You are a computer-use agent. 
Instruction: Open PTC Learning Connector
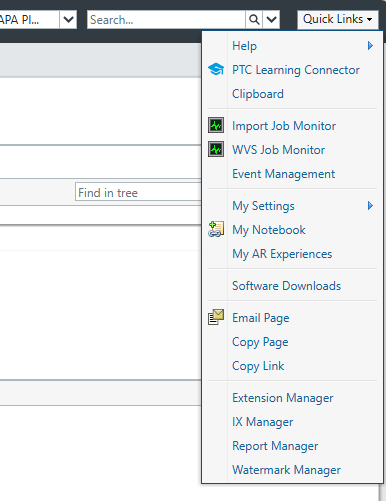point(296,70)
